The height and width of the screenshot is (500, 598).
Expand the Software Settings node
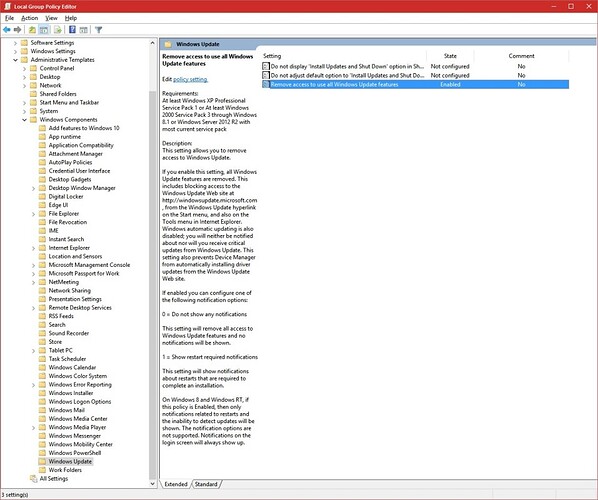tap(15, 43)
